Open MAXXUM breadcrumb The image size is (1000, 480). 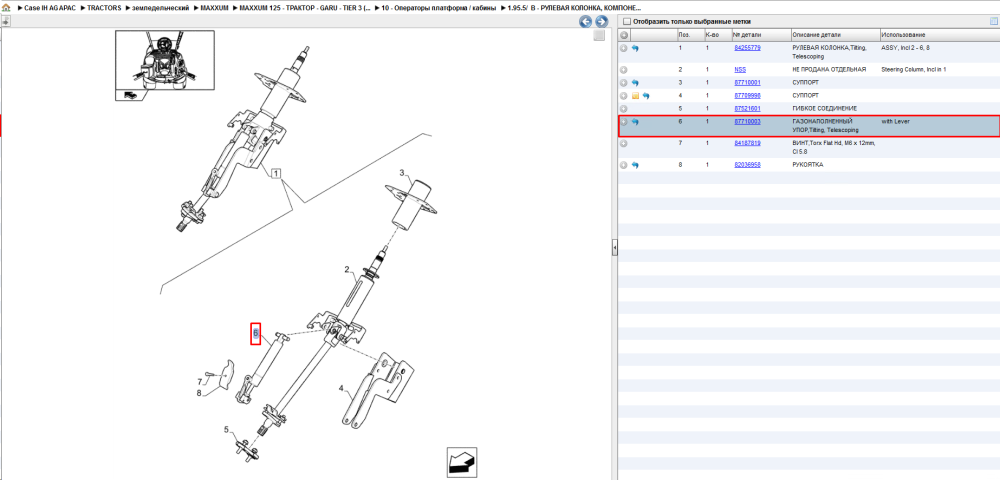click(214, 8)
